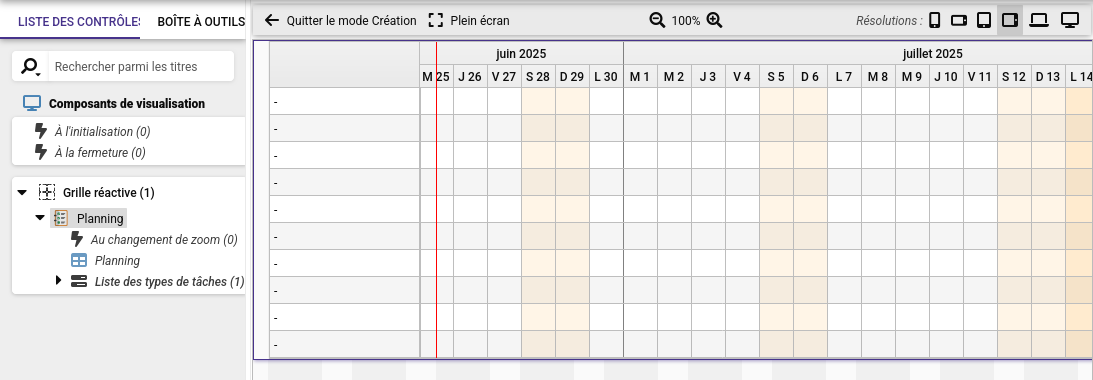Open À l'initialisation (0) event
The height and width of the screenshot is (380, 1093).
coord(102,131)
